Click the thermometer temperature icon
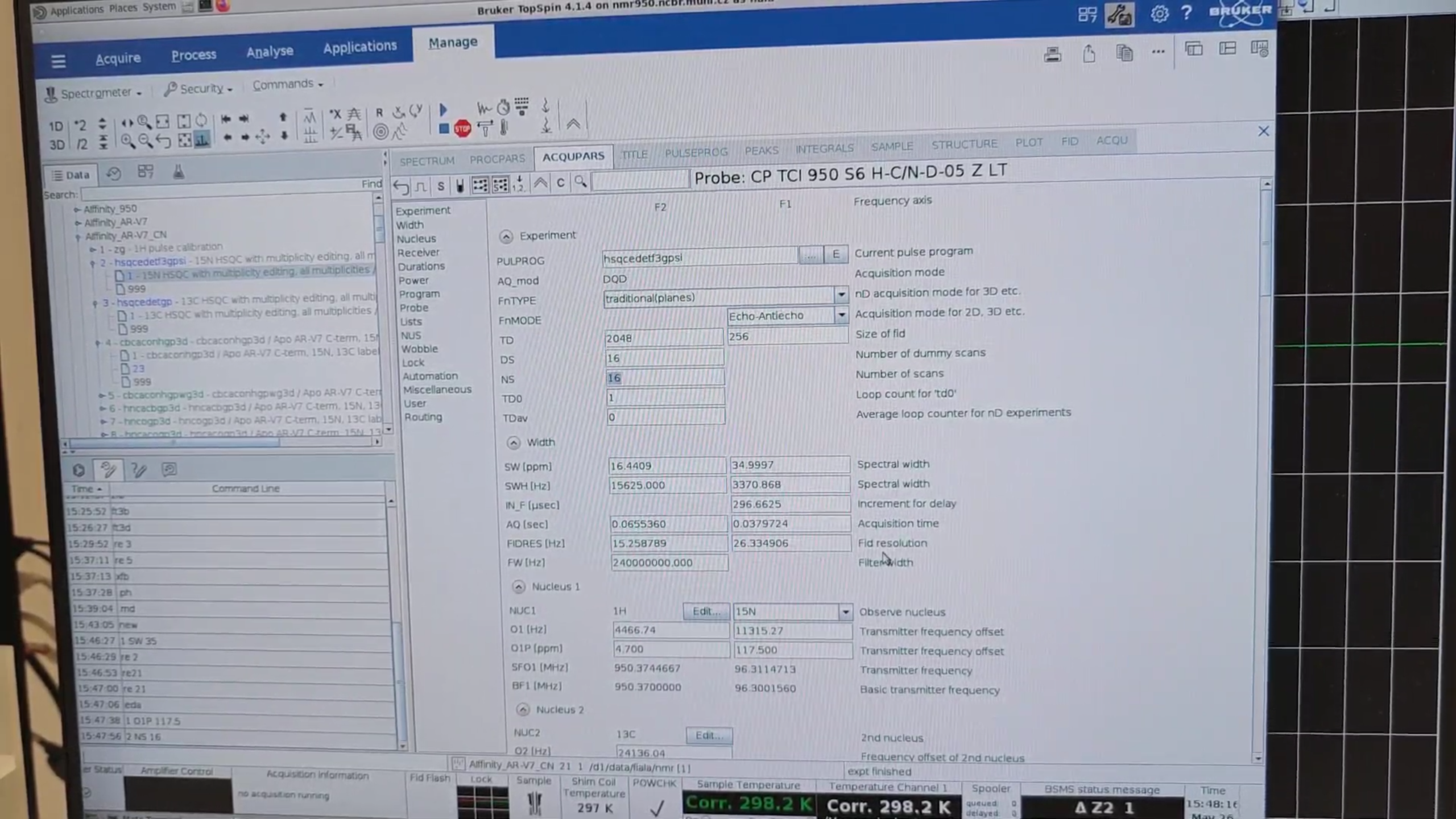This screenshot has height=819, width=1456. point(504,129)
